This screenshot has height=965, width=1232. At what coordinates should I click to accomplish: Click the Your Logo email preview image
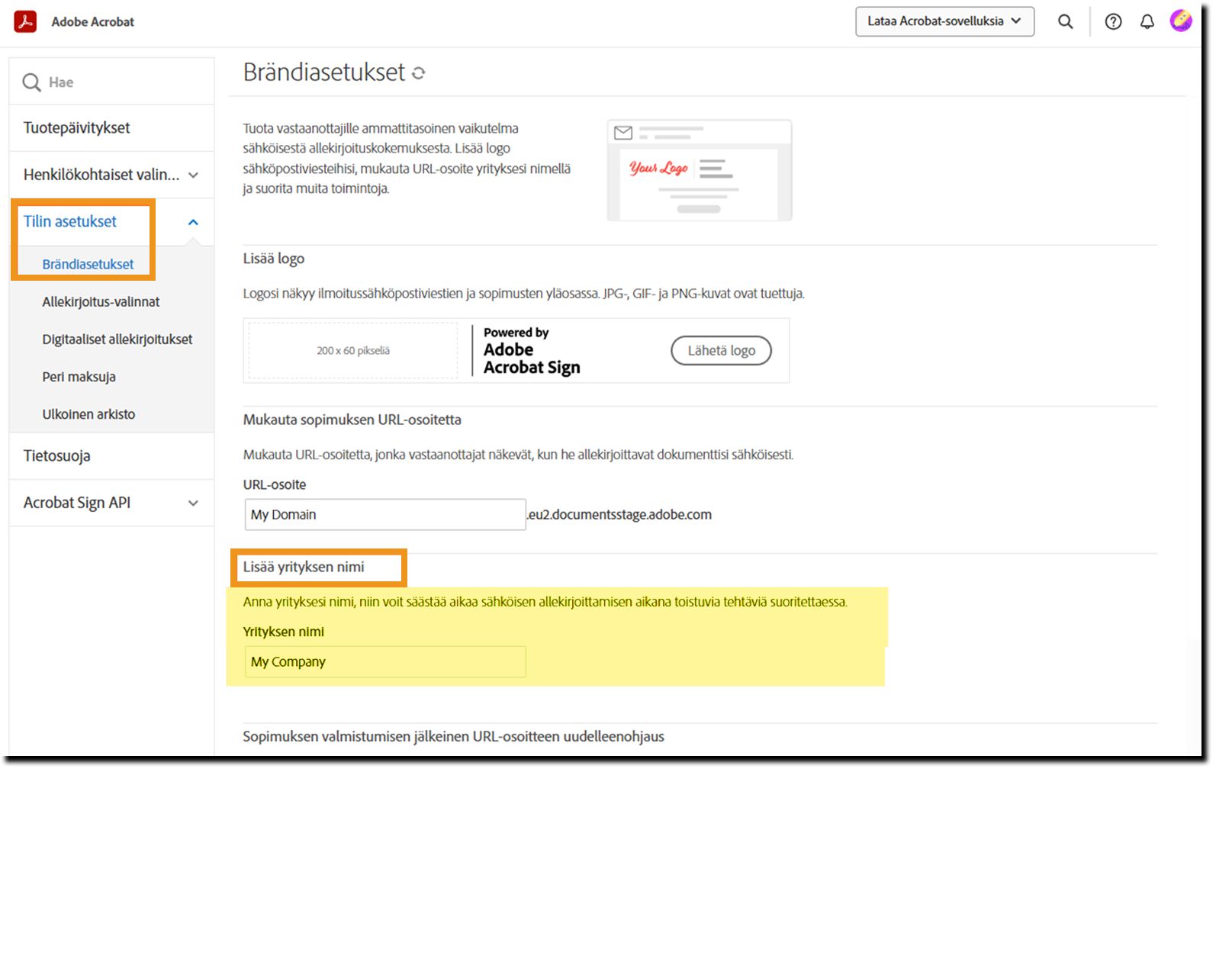(x=700, y=170)
